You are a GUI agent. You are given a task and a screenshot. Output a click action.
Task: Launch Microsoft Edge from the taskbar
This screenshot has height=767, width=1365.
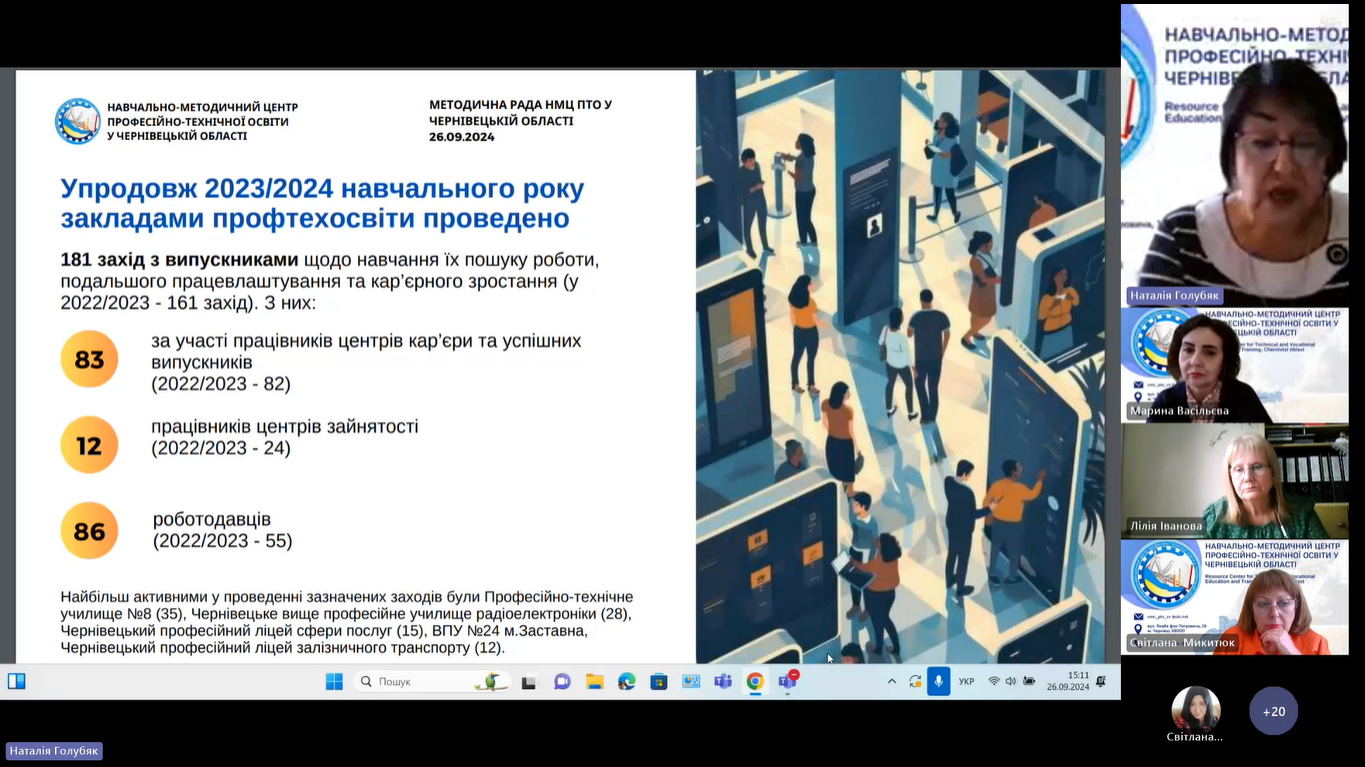point(626,682)
